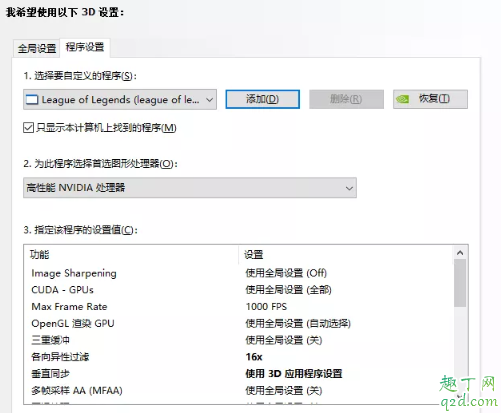Select the 多帧采样 AA (MFAA) row
The width and height of the screenshot is (501, 413).
tap(238, 390)
